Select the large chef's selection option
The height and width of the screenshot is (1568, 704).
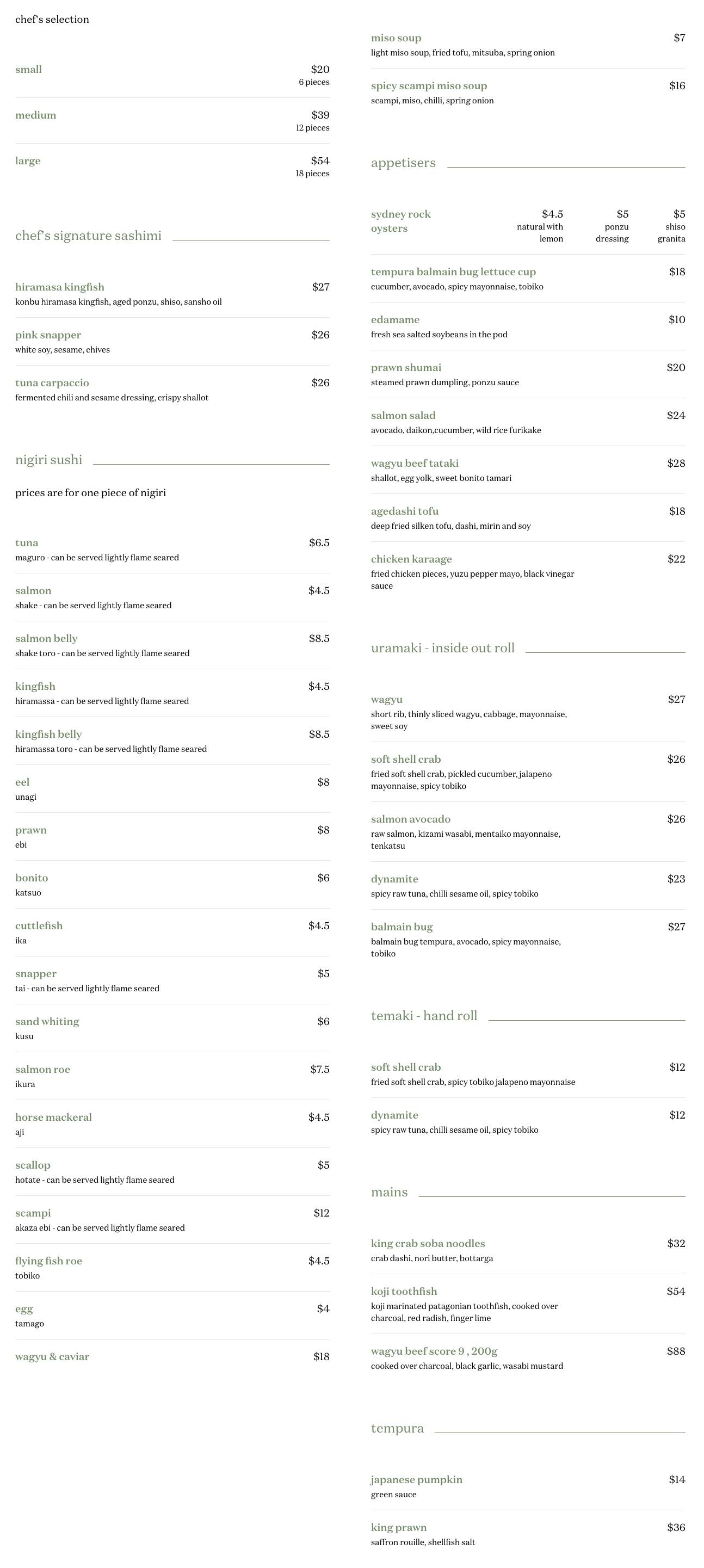click(x=28, y=160)
